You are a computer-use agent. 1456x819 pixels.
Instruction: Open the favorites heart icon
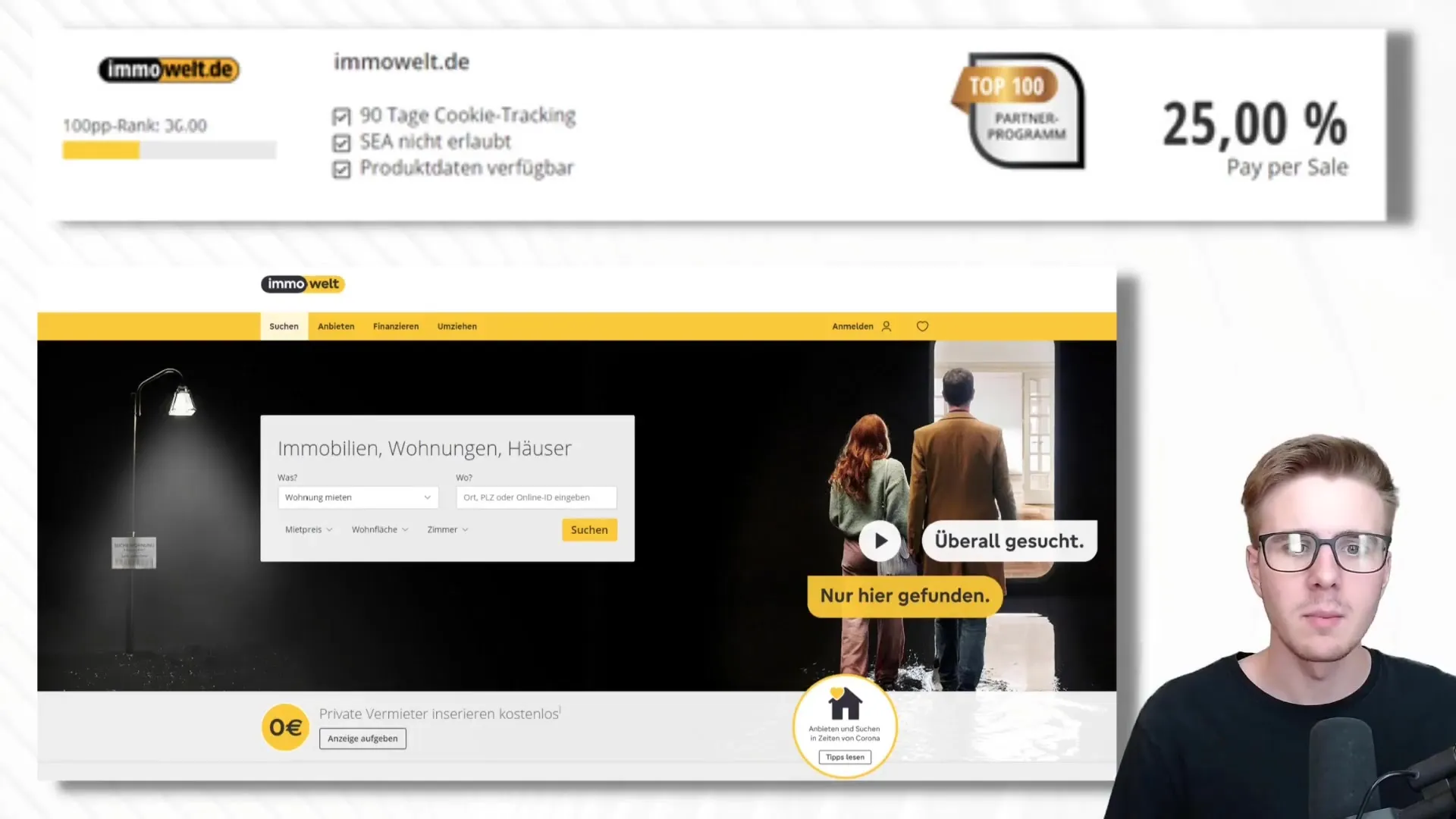(922, 326)
